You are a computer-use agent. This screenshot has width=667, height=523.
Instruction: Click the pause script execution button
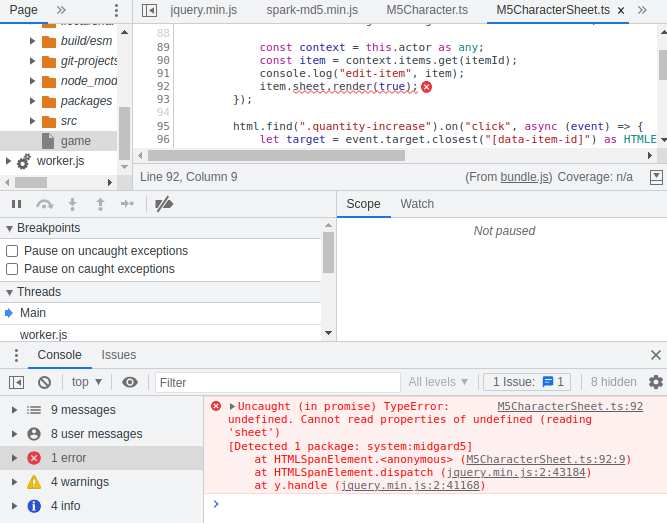17,204
